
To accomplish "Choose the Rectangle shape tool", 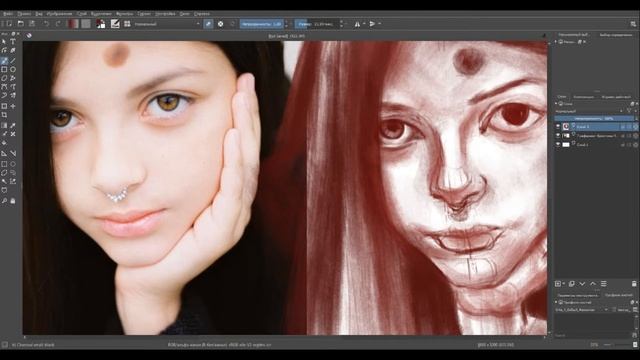I will click(x=4, y=69).
